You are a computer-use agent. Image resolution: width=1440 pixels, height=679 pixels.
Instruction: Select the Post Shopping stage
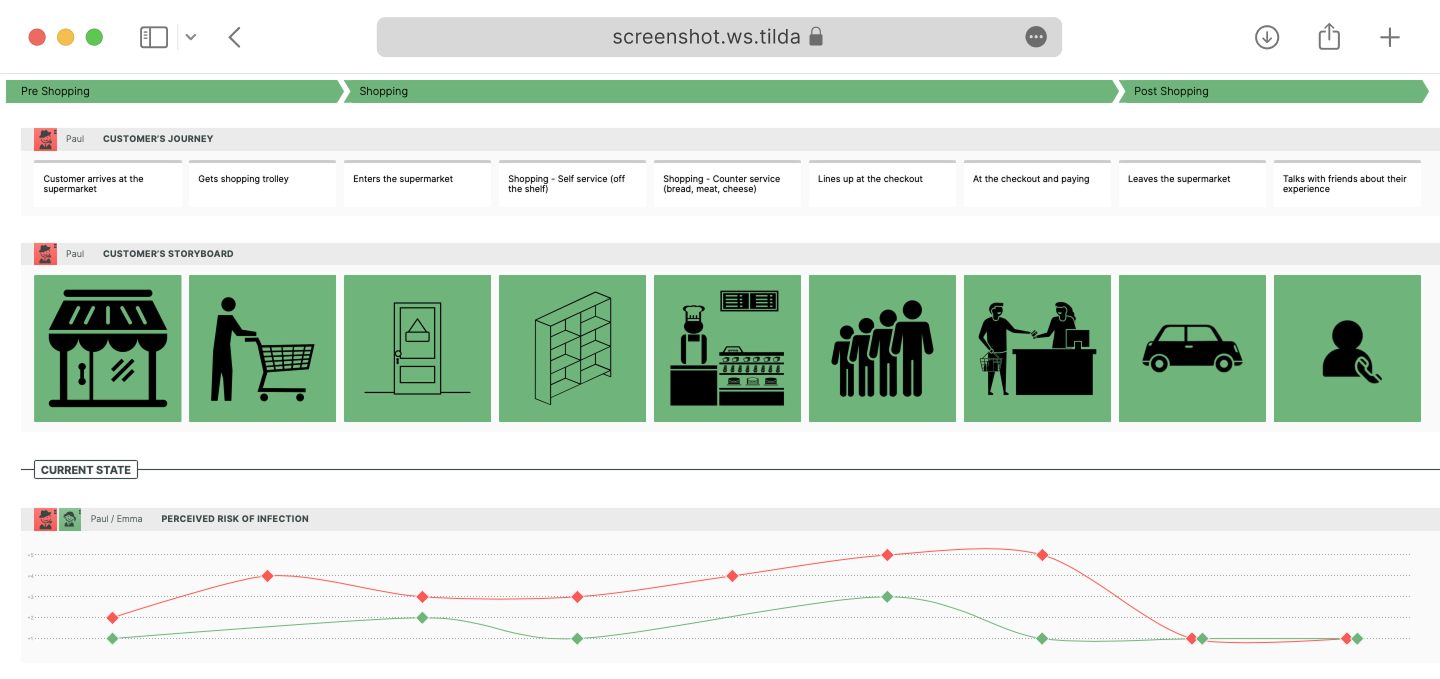click(1273, 91)
